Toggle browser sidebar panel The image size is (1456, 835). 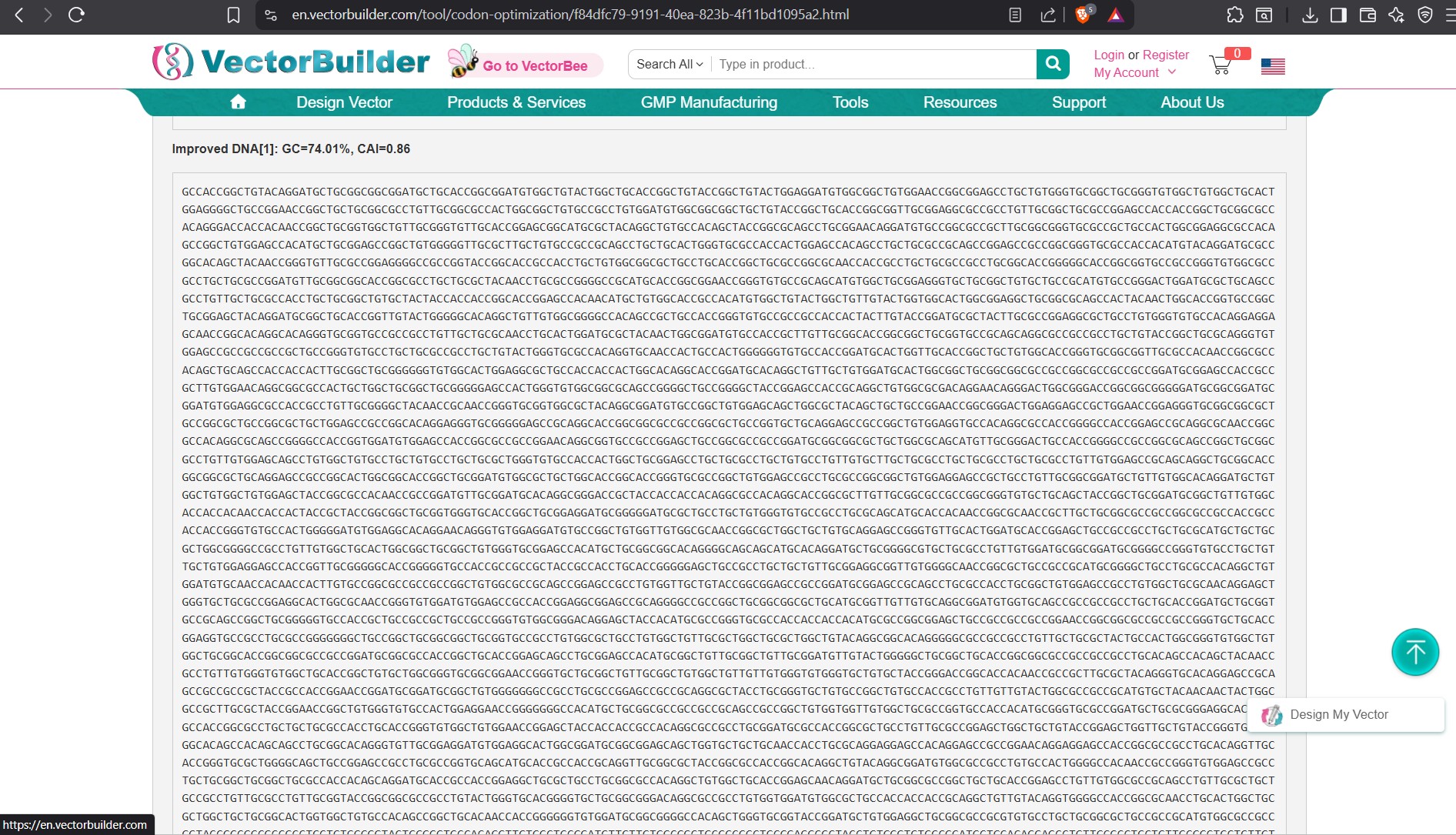point(1338,15)
